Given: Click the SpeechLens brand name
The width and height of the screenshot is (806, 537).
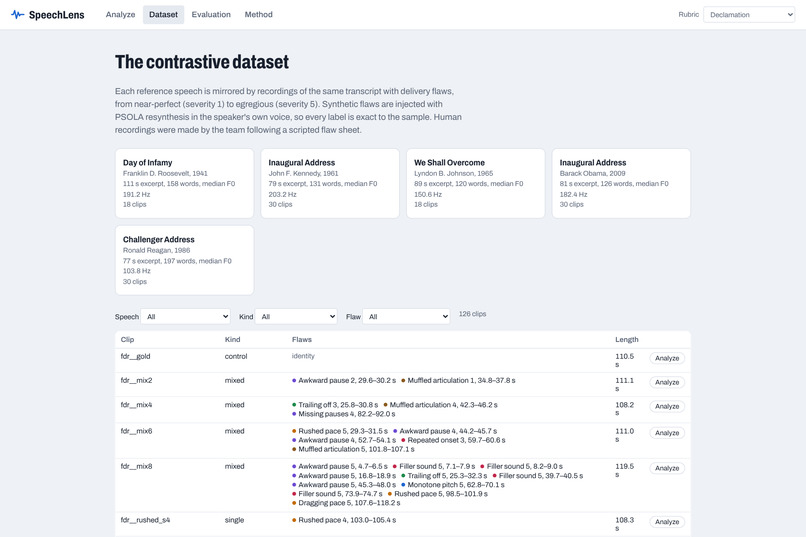Looking at the screenshot, I should [57, 15].
